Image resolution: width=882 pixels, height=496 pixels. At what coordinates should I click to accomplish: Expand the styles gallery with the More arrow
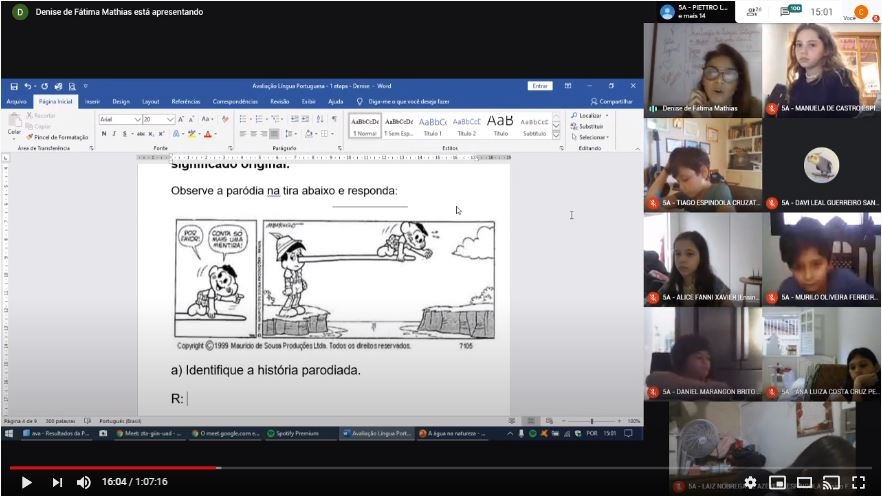[x=556, y=135]
